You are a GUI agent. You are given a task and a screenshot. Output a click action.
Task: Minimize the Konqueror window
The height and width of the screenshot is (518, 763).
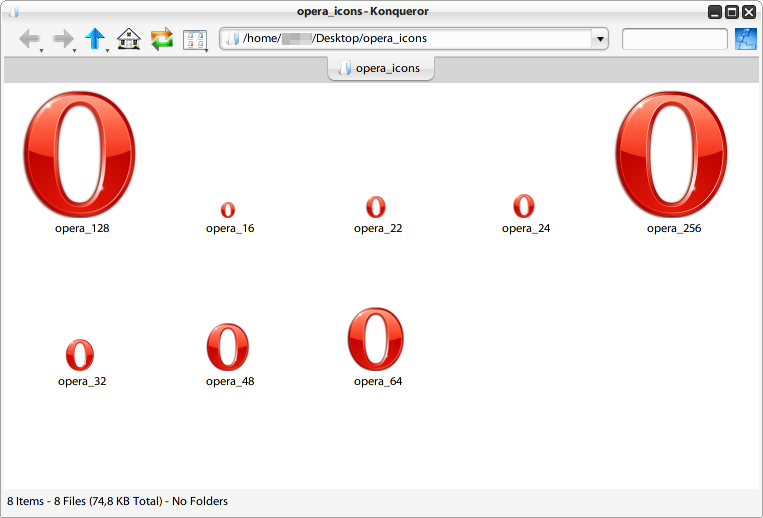tap(715, 12)
